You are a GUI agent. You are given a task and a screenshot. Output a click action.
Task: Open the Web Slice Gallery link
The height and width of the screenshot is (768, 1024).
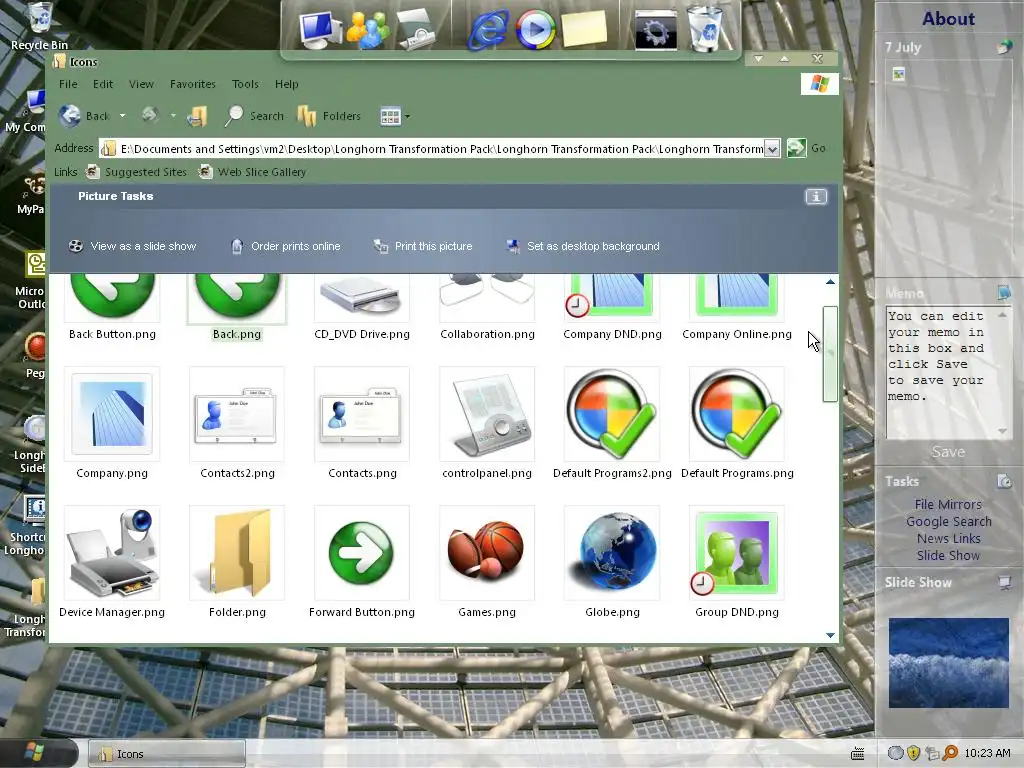coord(253,172)
